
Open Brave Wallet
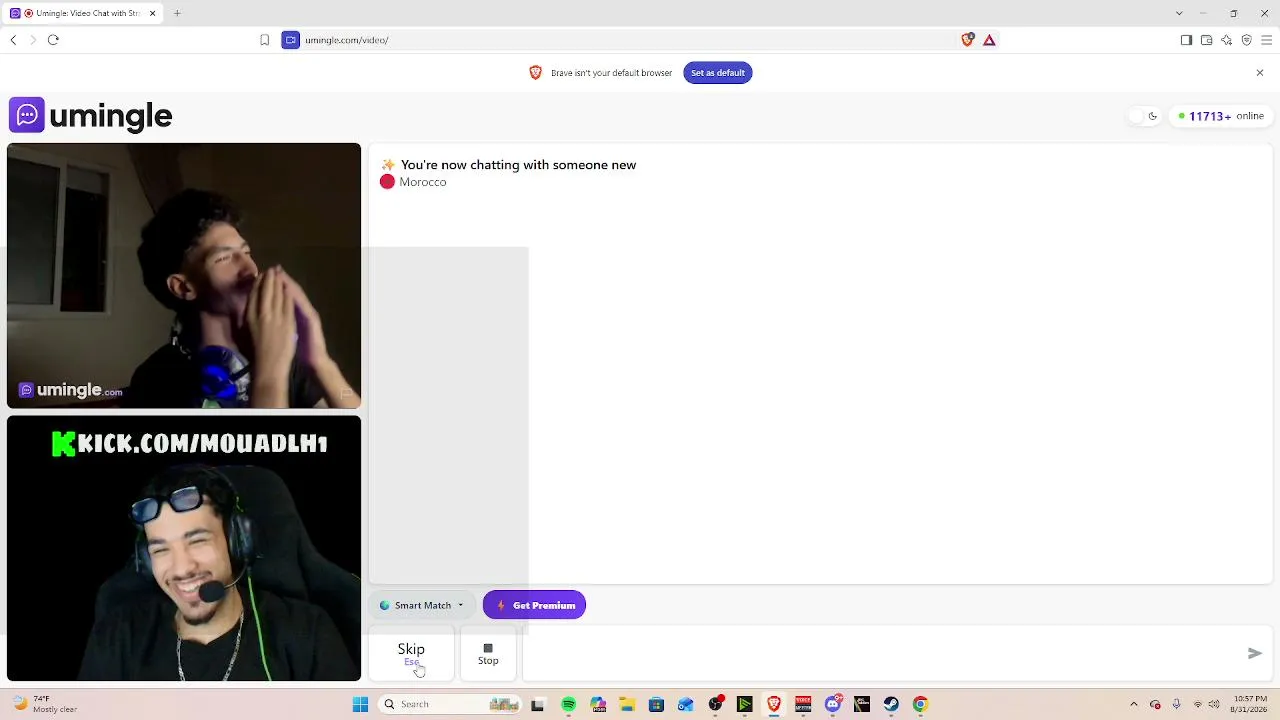tap(1206, 40)
